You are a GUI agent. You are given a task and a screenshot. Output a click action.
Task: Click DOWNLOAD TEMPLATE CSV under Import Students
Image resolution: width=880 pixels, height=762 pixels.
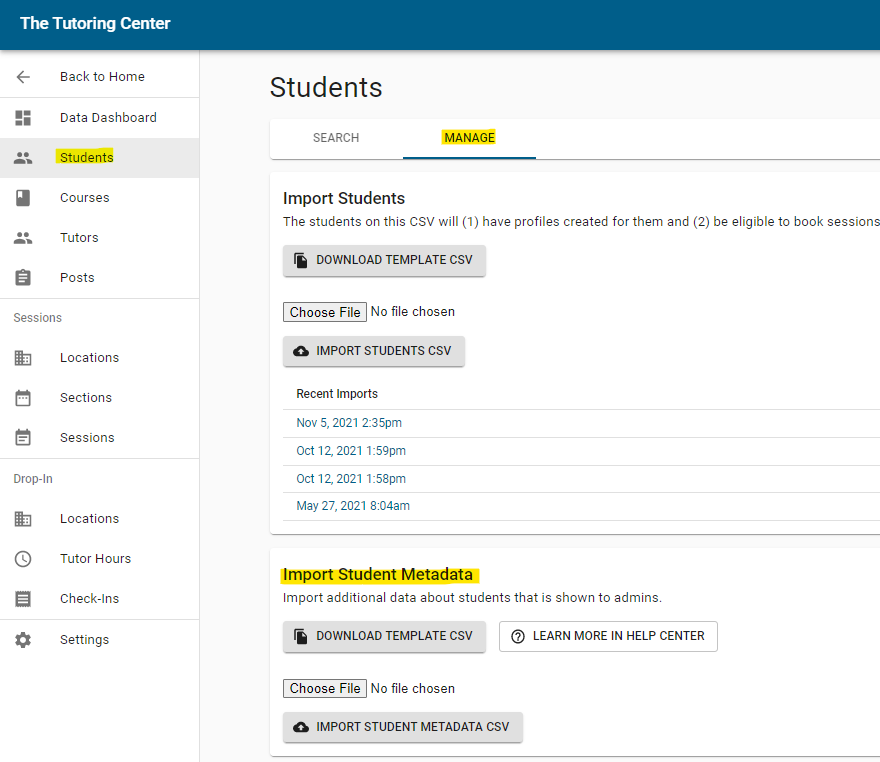click(384, 260)
